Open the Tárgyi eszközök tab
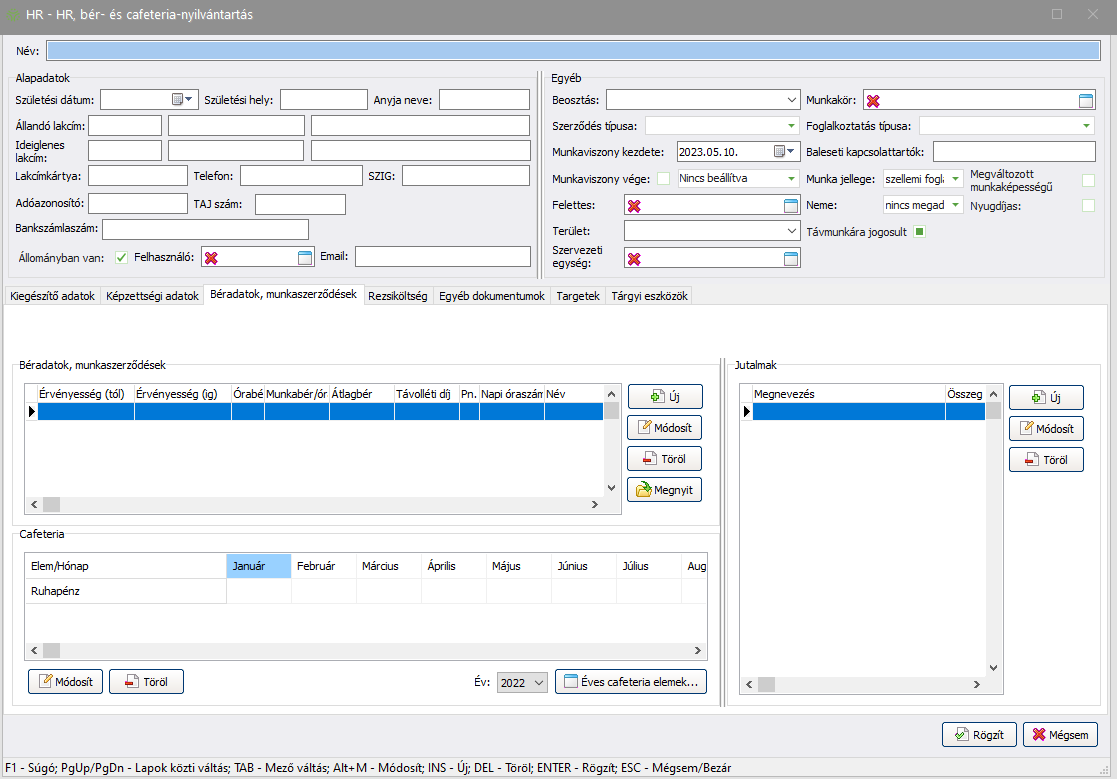Image resolution: width=1117 pixels, height=779 pixels. coord(650,296)
